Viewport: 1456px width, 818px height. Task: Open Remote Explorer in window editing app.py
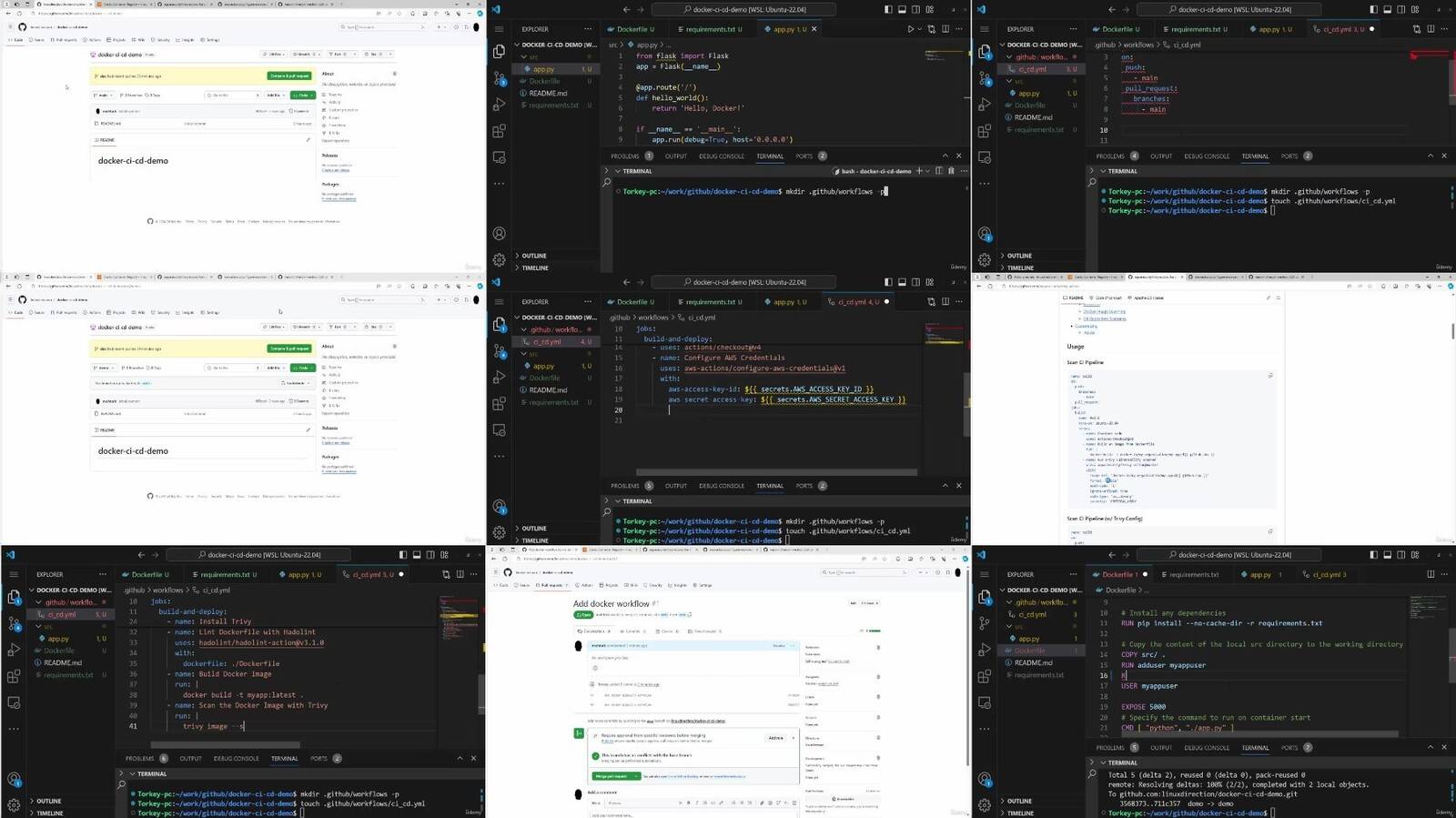pyautogui.click(x=499, y=157)
